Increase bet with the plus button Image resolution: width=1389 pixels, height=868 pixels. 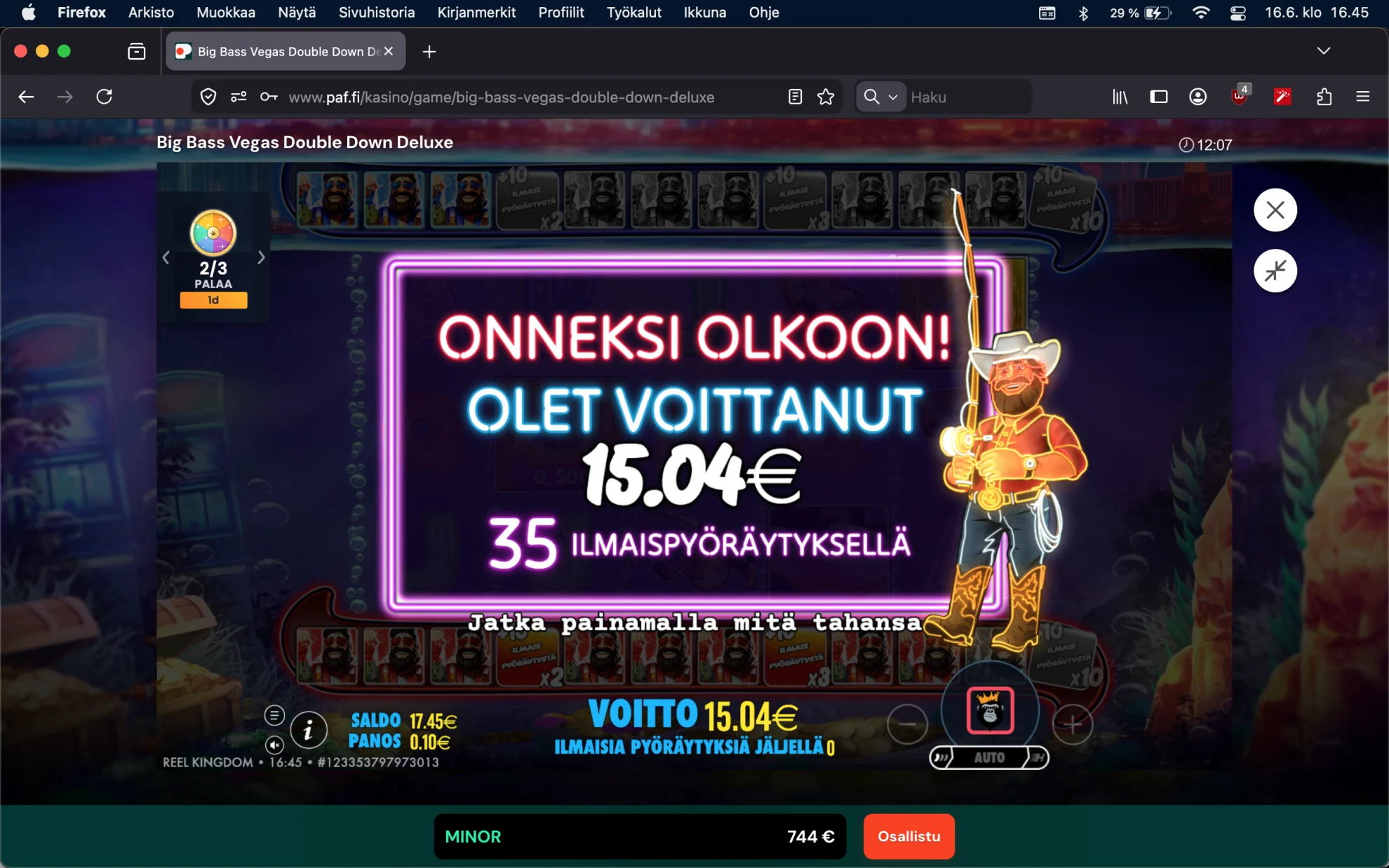coord(1073,724)
